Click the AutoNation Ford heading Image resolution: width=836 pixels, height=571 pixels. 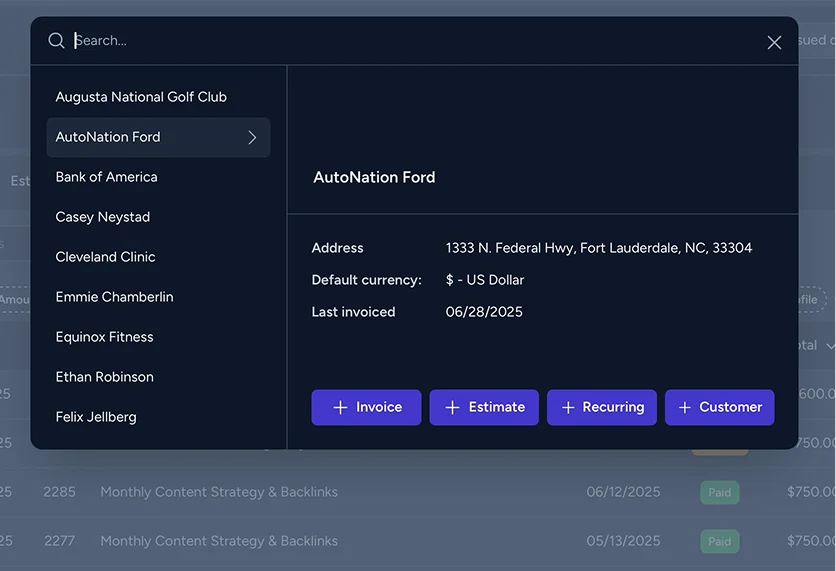pos(374,178)
